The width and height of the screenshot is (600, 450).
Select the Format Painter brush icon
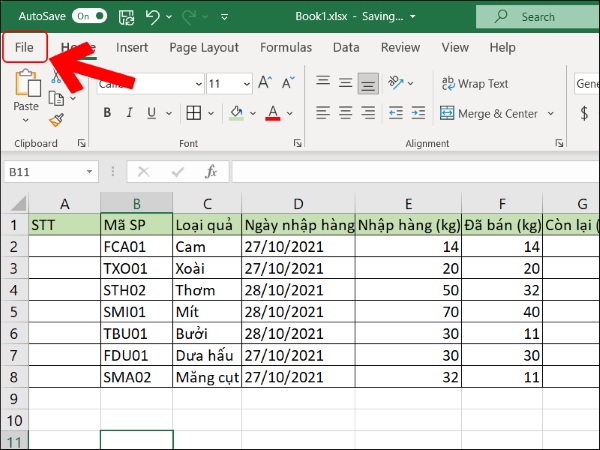point(57,119)
